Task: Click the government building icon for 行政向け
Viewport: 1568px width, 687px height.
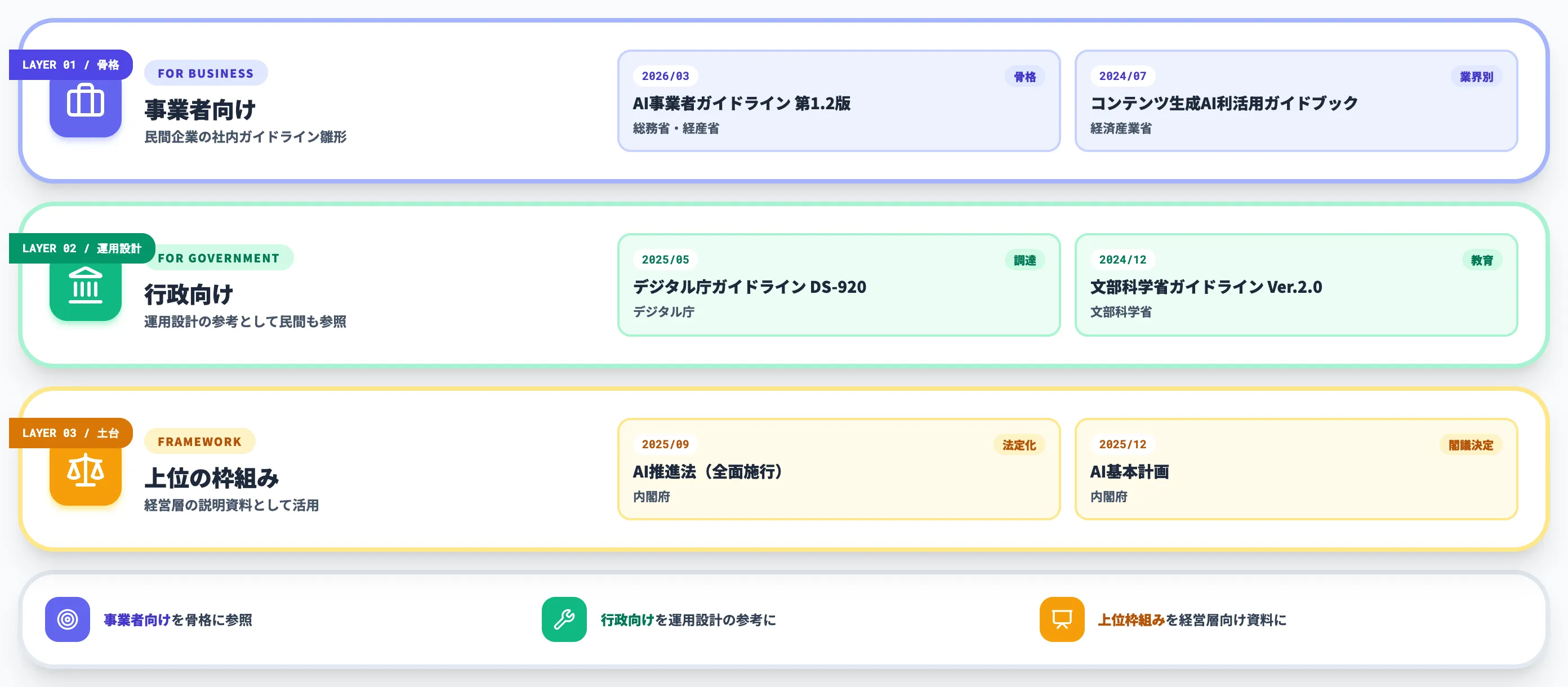Action: 85,285
